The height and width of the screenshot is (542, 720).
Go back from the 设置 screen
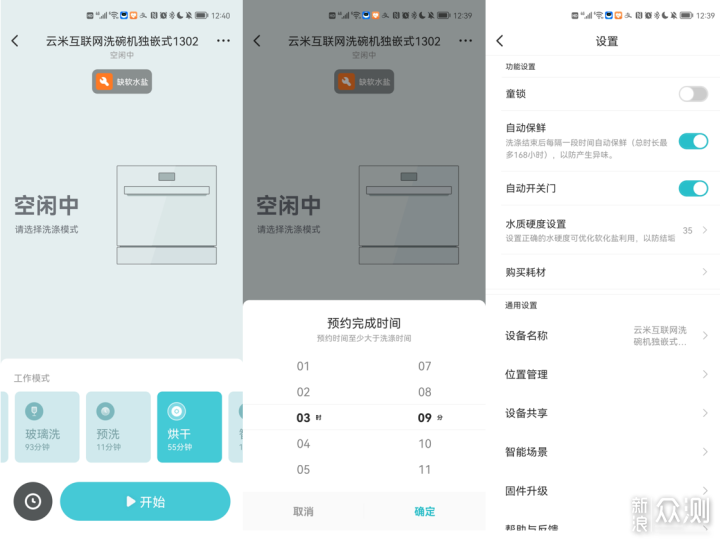click(500, 41)
